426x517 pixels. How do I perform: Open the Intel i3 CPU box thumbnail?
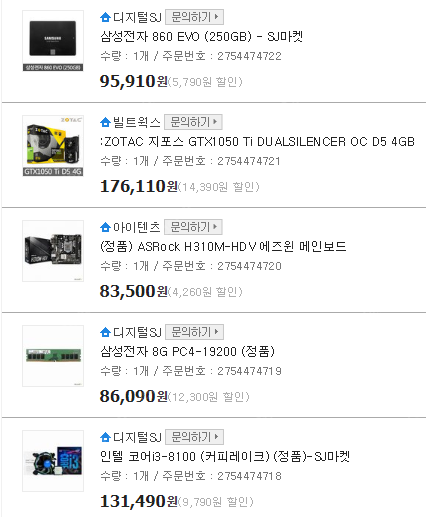pyautogui.click(x=53, y=461)
